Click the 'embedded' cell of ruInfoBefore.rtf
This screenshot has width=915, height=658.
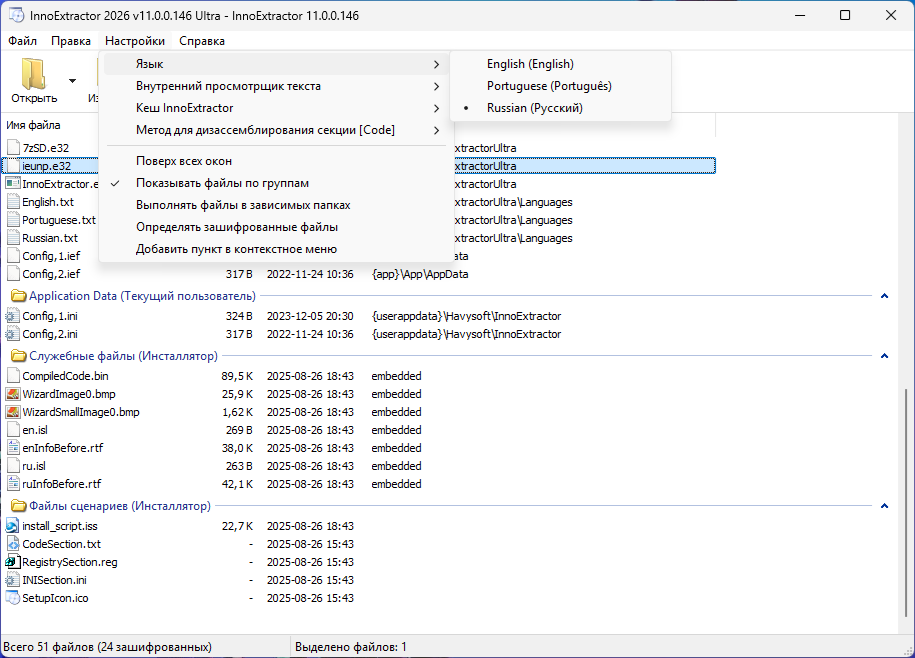click(x=396, y=484)
